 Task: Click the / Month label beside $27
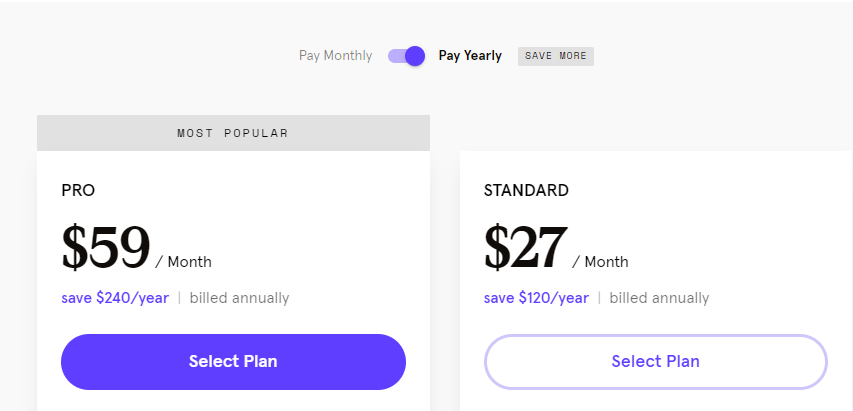tap(600, 262)
